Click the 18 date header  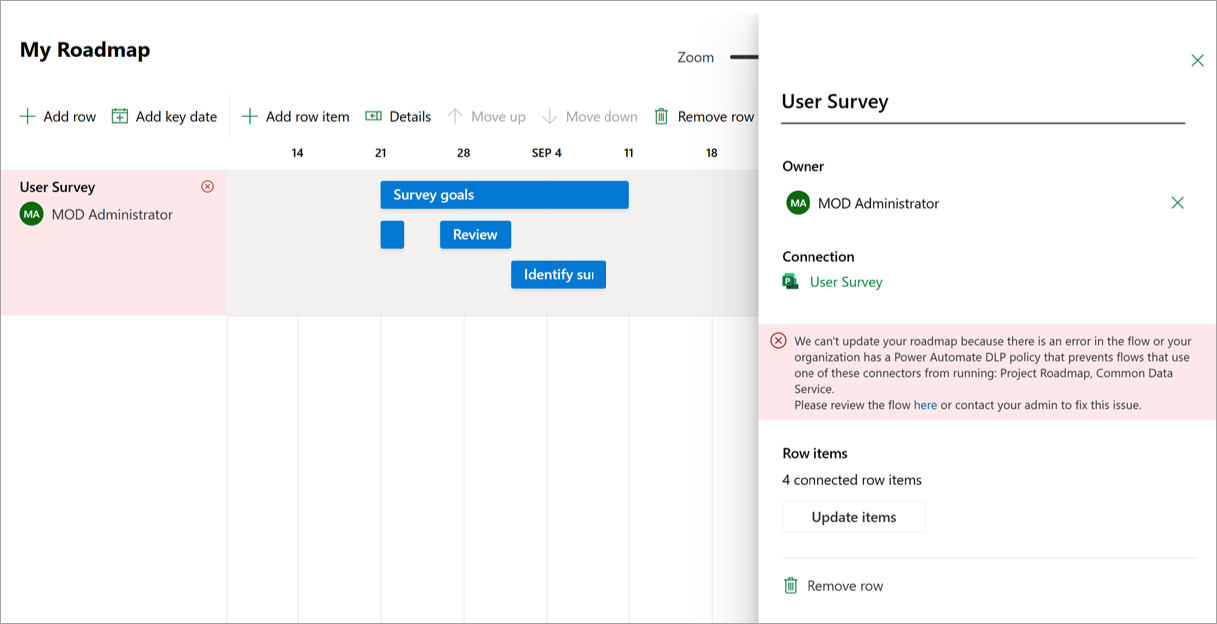tap(712, 153)
